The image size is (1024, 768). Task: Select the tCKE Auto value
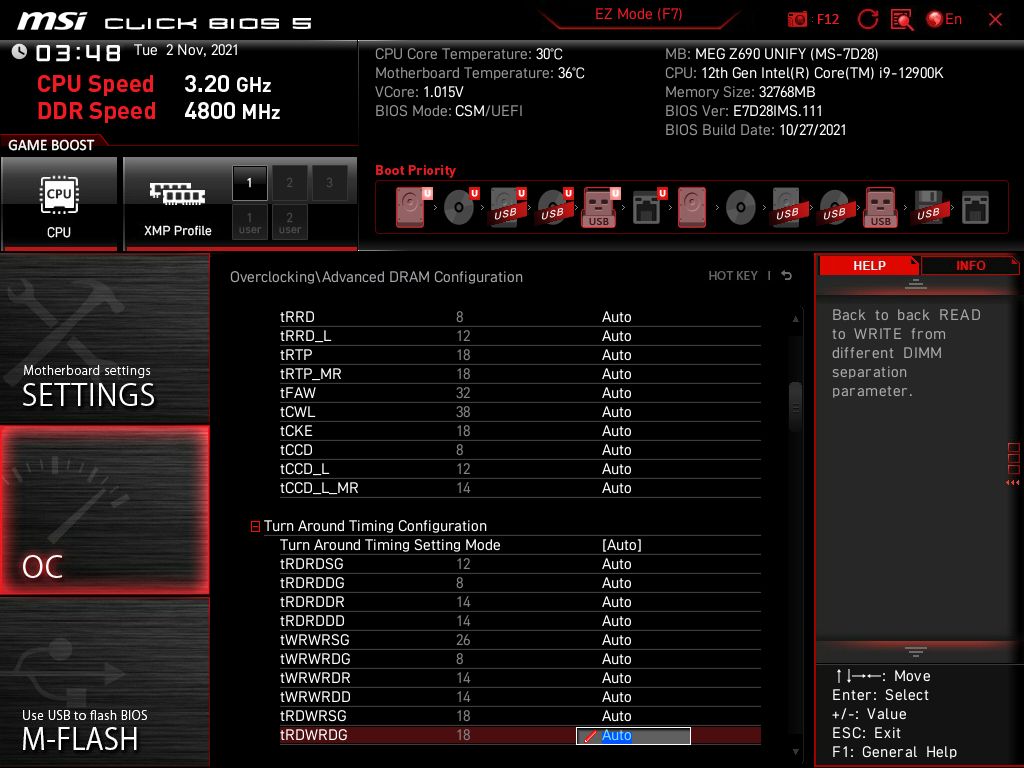click(616, 431)
